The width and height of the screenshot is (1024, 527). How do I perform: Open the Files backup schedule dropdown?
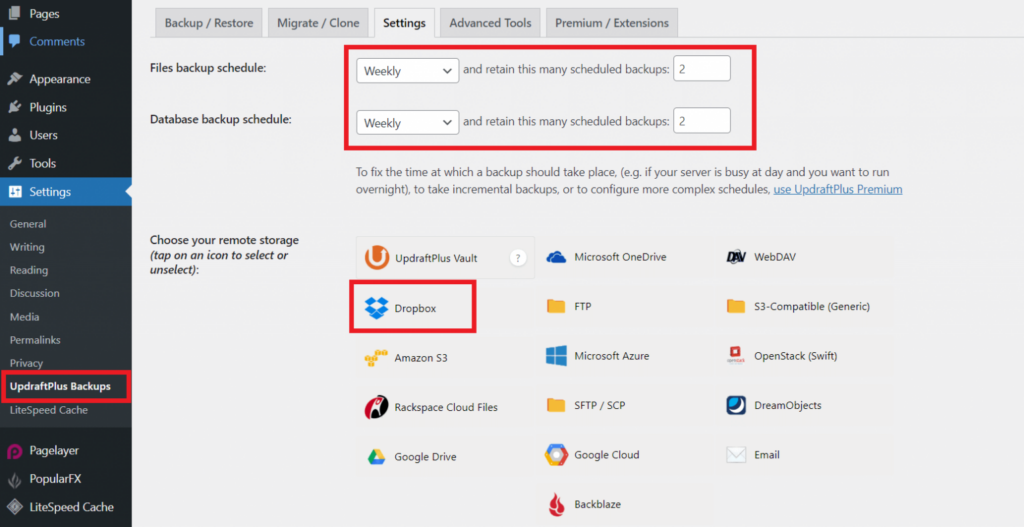tap(408, 71)
